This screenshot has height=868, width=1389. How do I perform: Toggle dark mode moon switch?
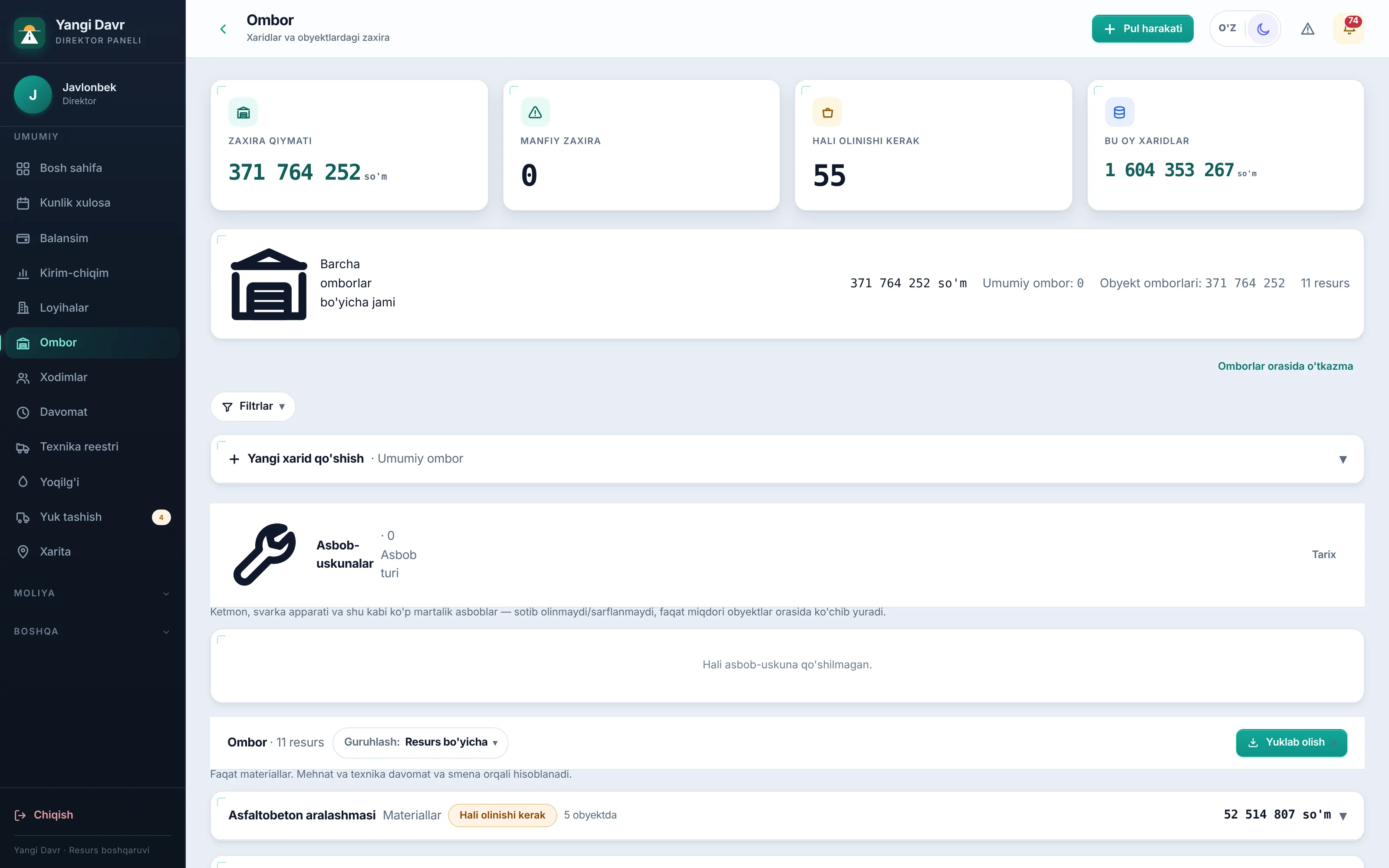(x=1263, y=29)
